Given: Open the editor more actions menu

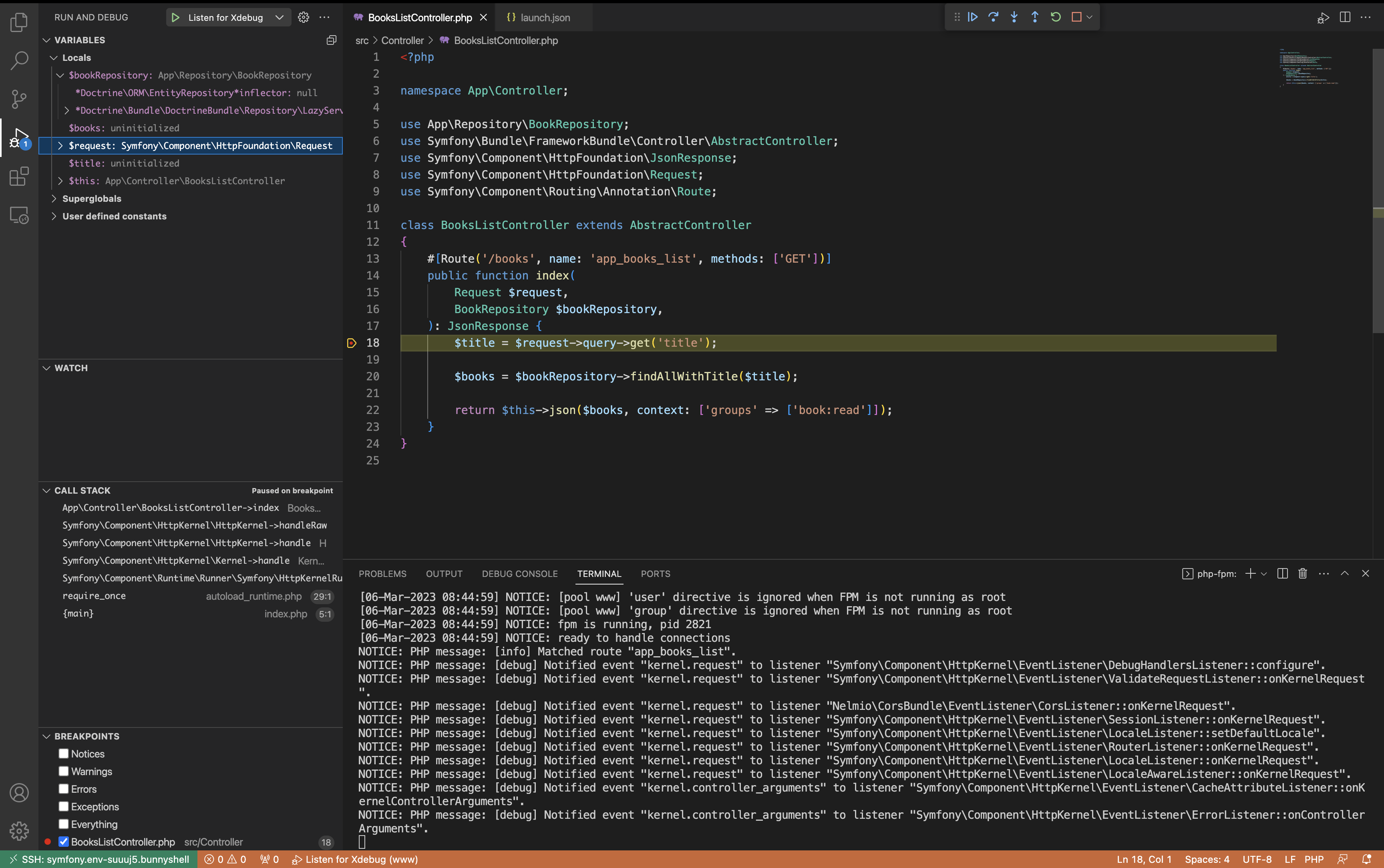Looking at the screenshot, I should [1365, 17].
